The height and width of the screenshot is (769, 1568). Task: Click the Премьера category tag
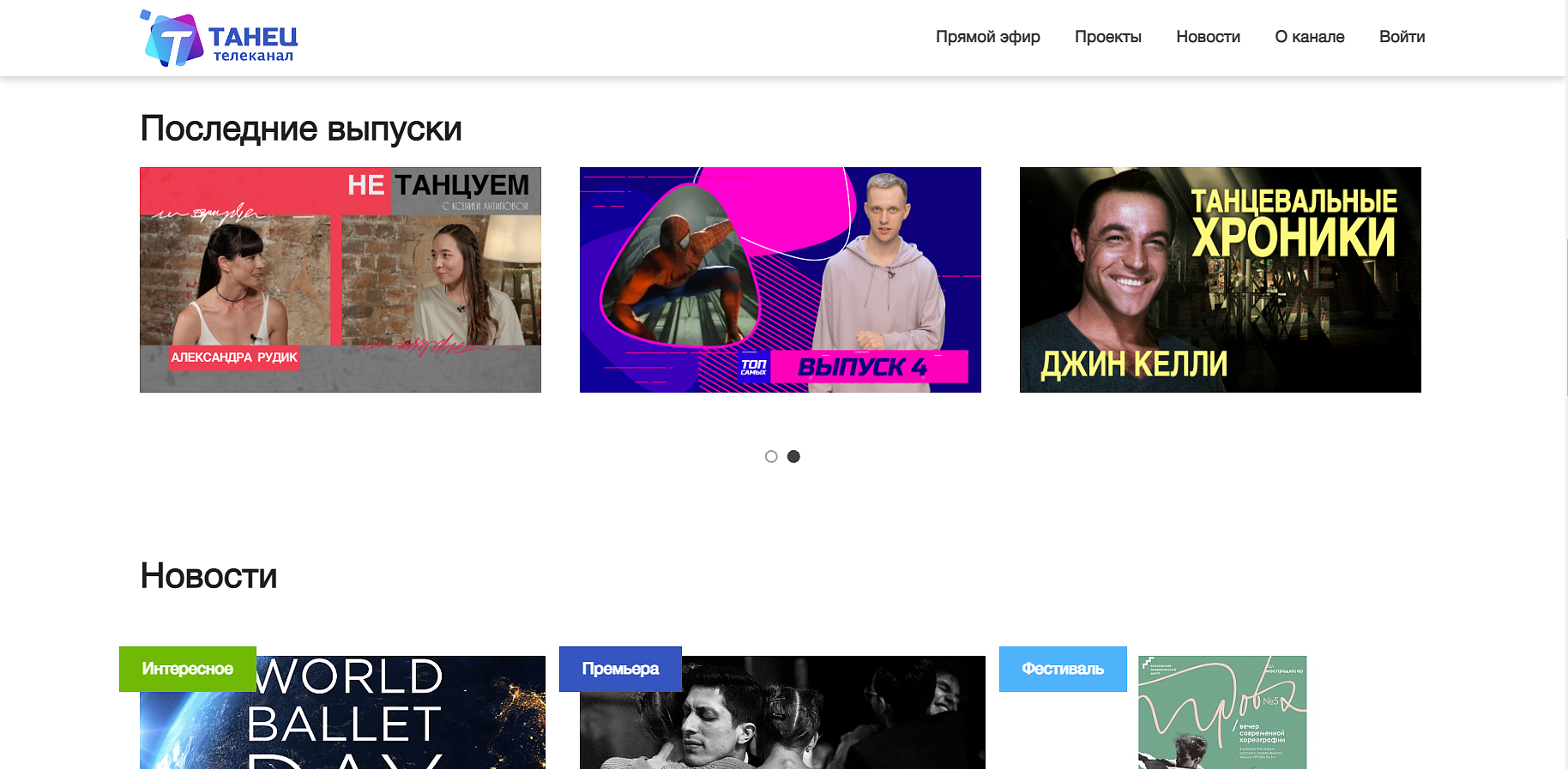[620, 669]
